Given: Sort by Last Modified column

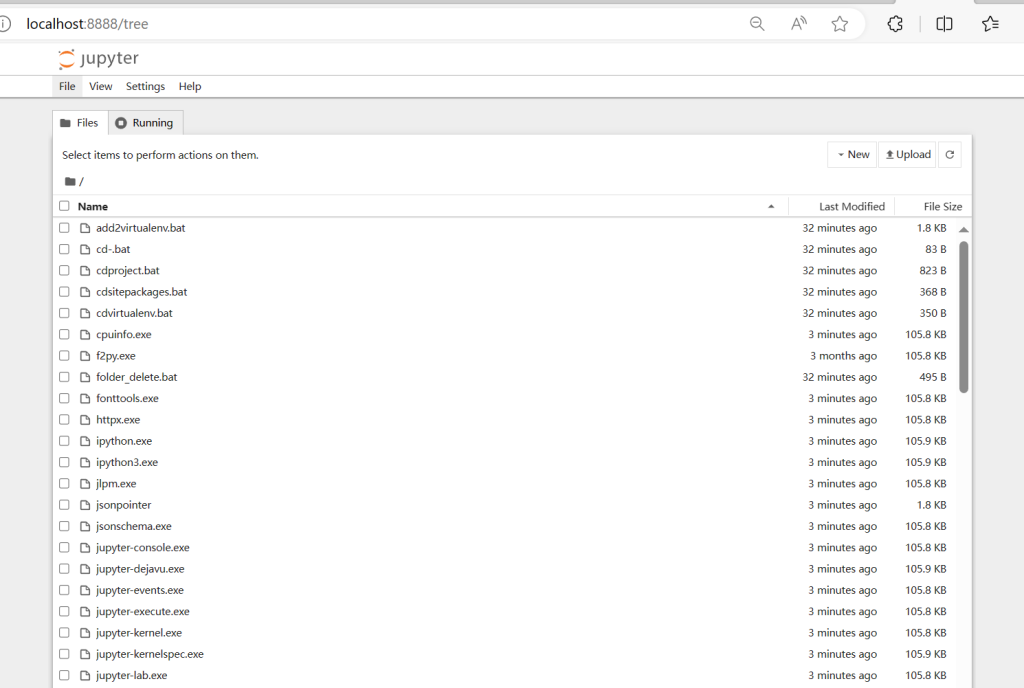Looking at the screenshot, I should pos(851,207).
